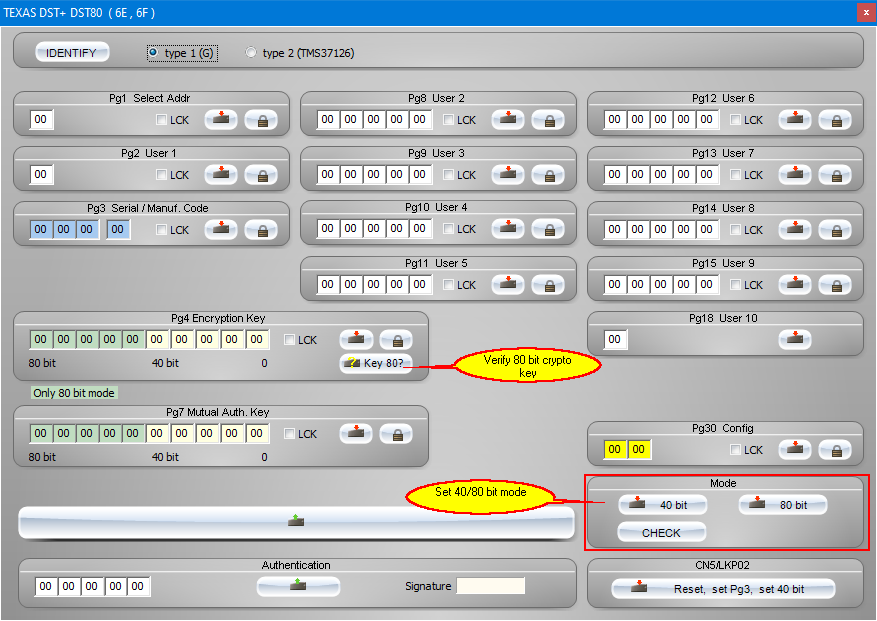Read Pg2 User 1 page icon
The image size is (877, 621).
(x=221, y=175)
